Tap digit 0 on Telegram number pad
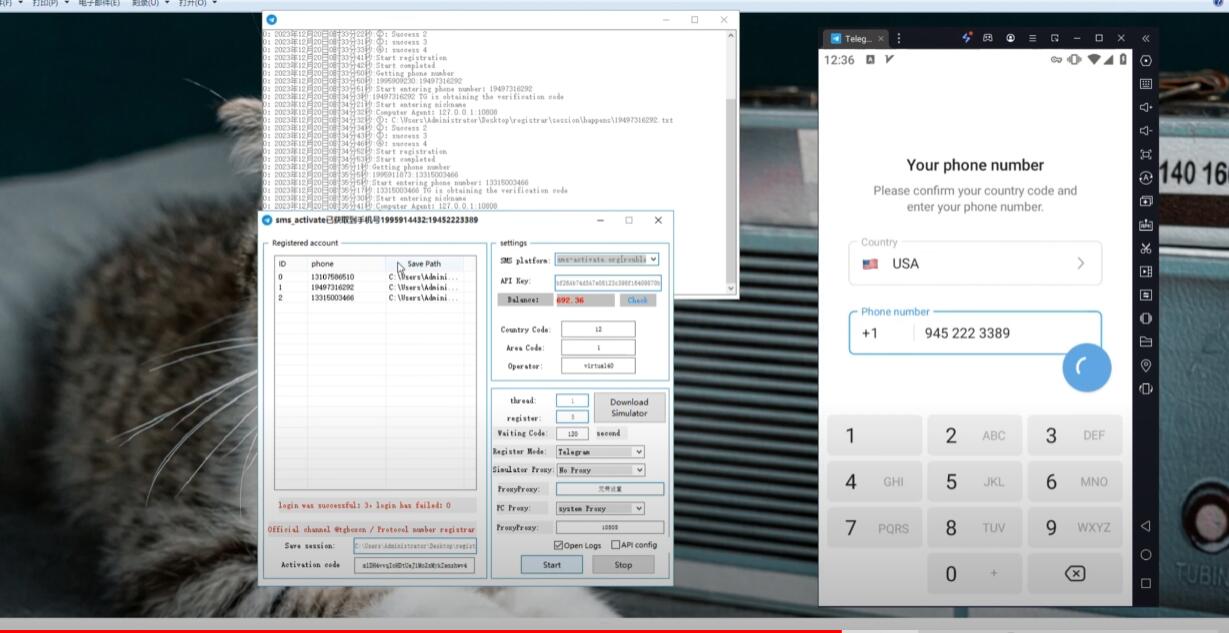 975,573
